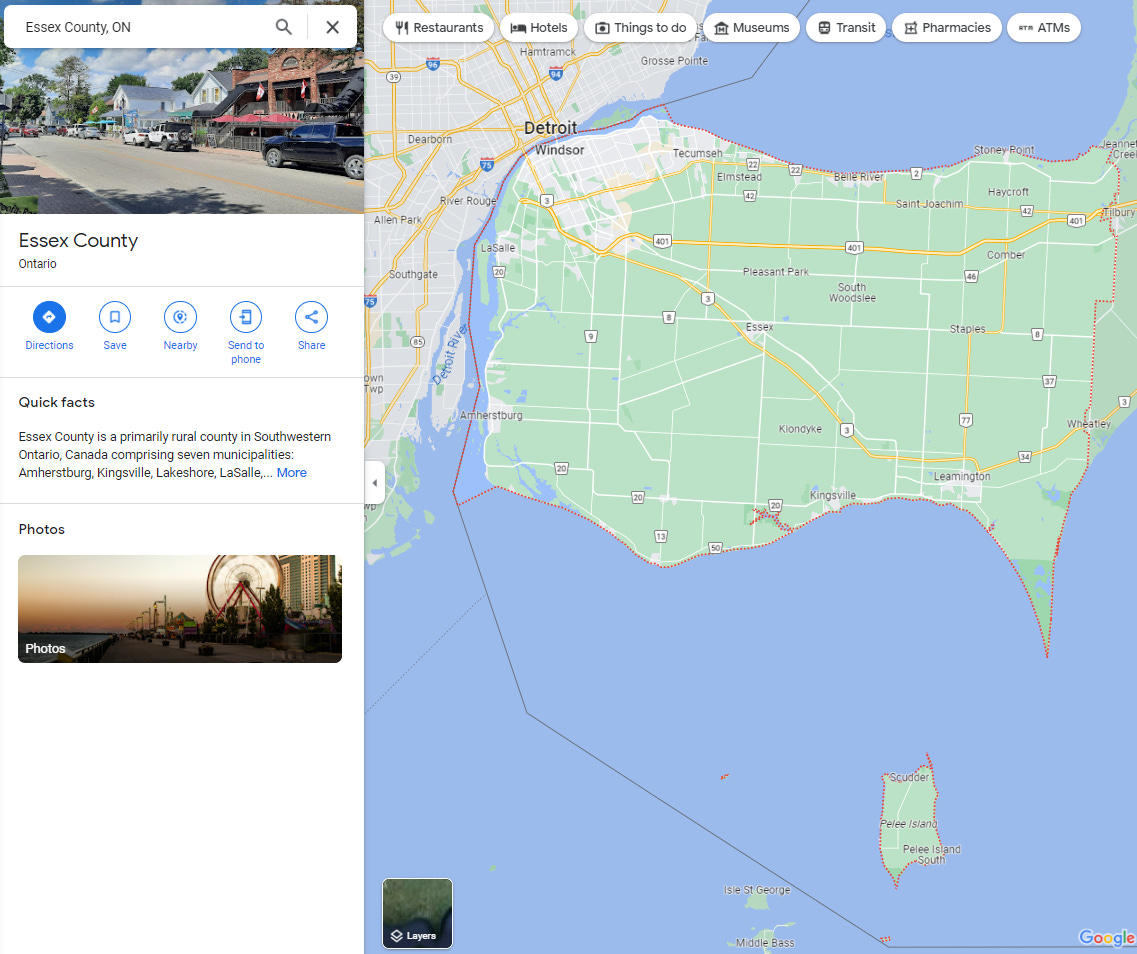Filter map by Hotels
The width and height of the screenshot is (1137, 954).
[x=539, y=28]
